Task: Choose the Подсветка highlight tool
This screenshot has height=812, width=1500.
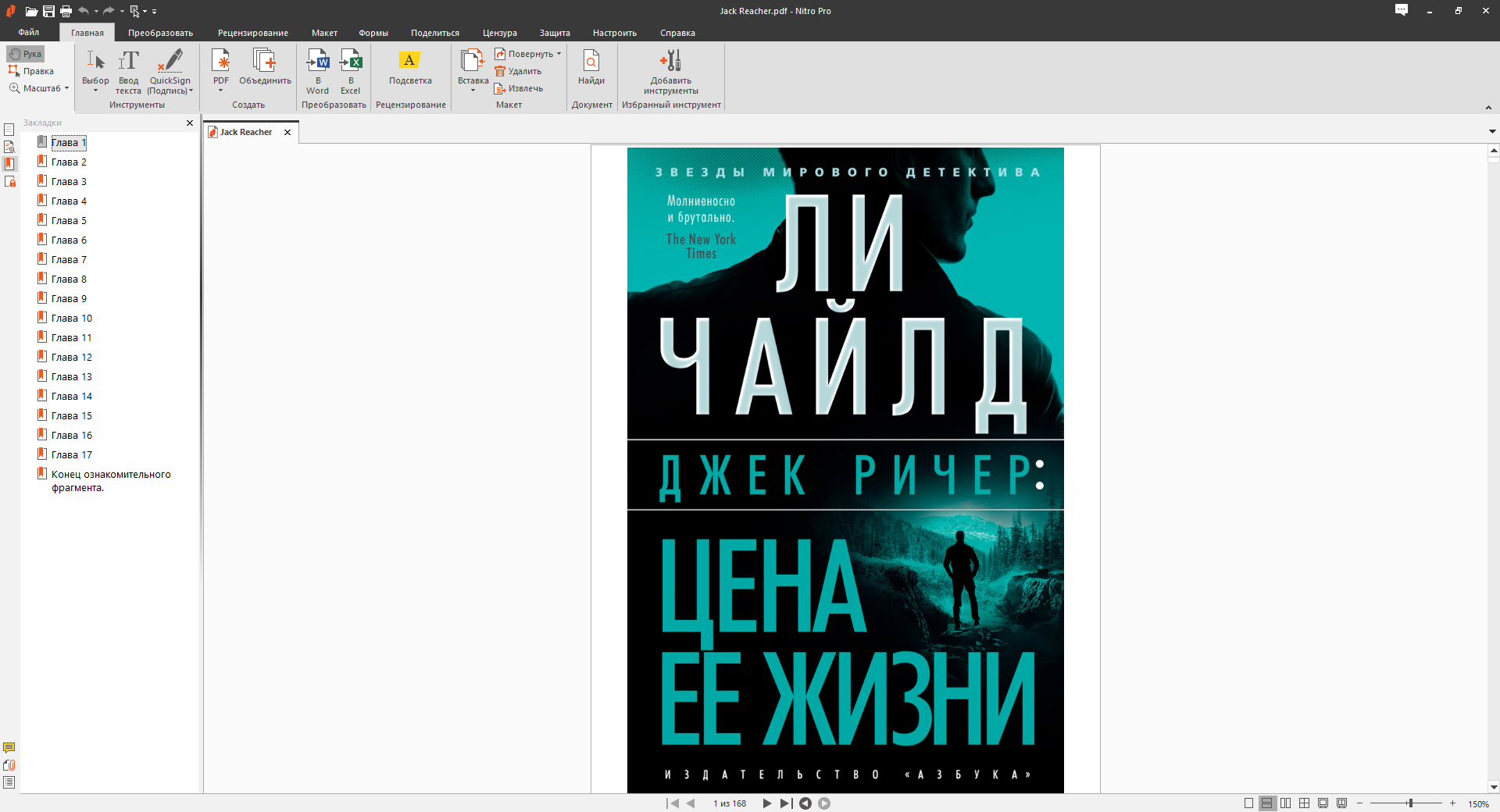Action: (x=409, y=61)
